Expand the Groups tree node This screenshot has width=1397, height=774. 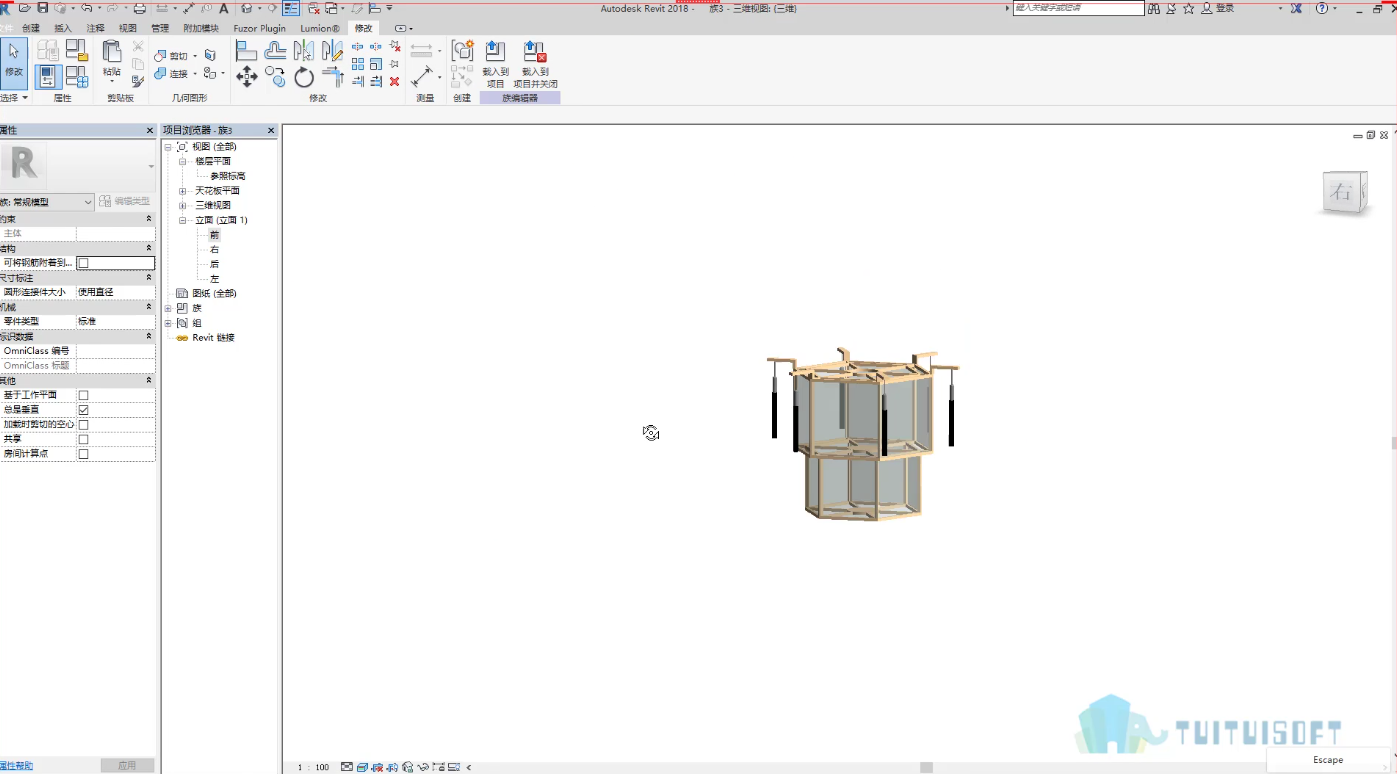[168, 323]
